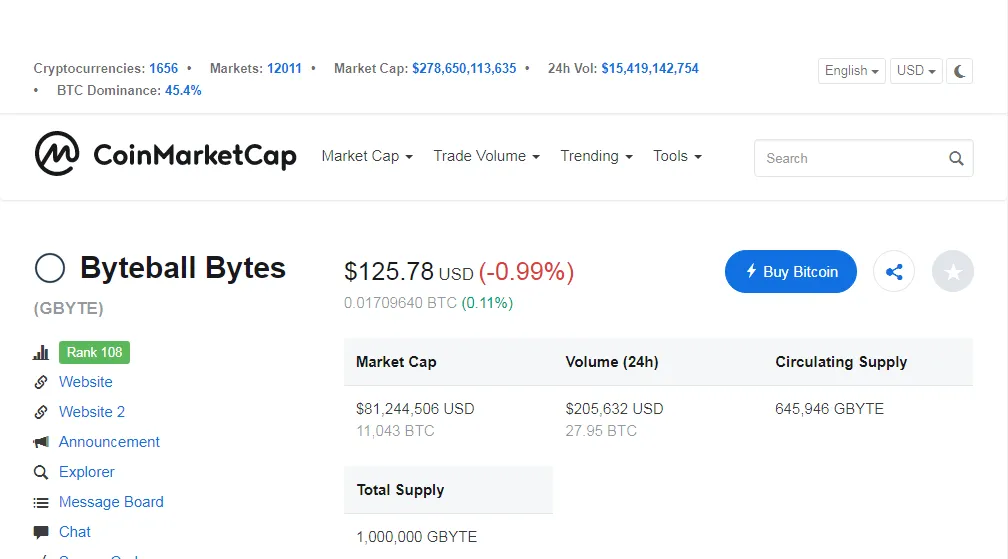Screen dimensions: 1008x559
Task: Click the Explorer magnifier icon
Action: pos(41,472)
